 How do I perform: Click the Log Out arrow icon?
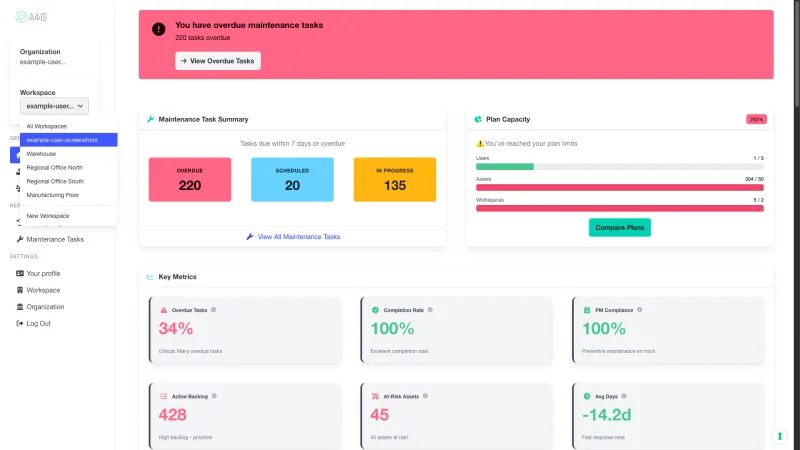point(20,323)
